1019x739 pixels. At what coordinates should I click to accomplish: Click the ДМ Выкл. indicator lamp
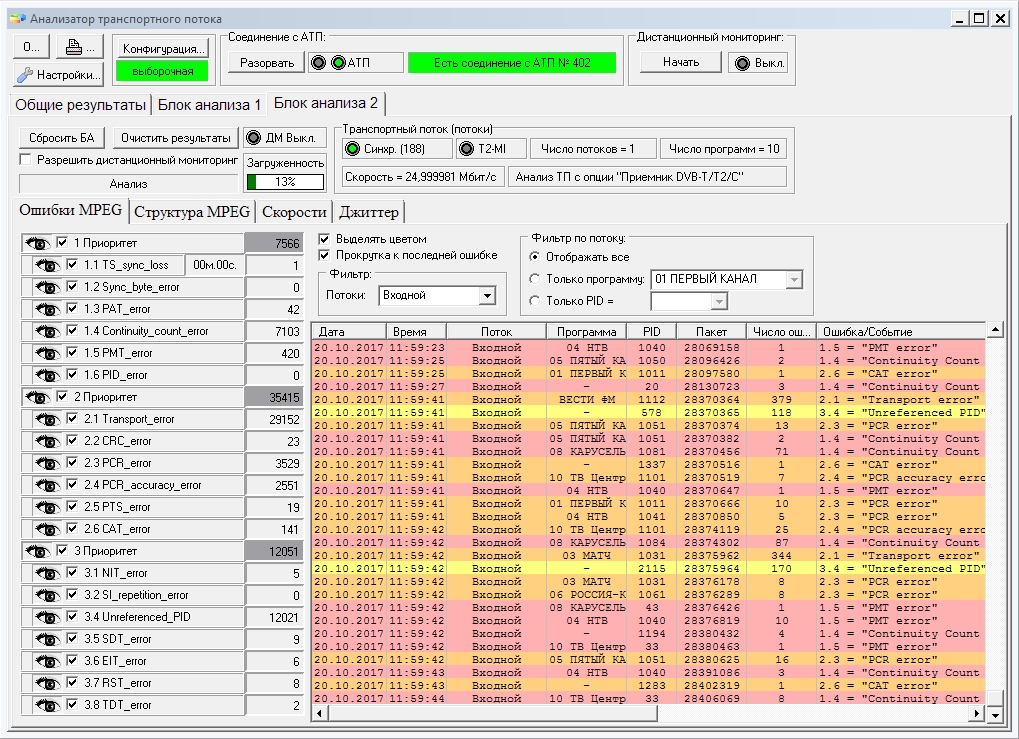[x=253, y=138]
